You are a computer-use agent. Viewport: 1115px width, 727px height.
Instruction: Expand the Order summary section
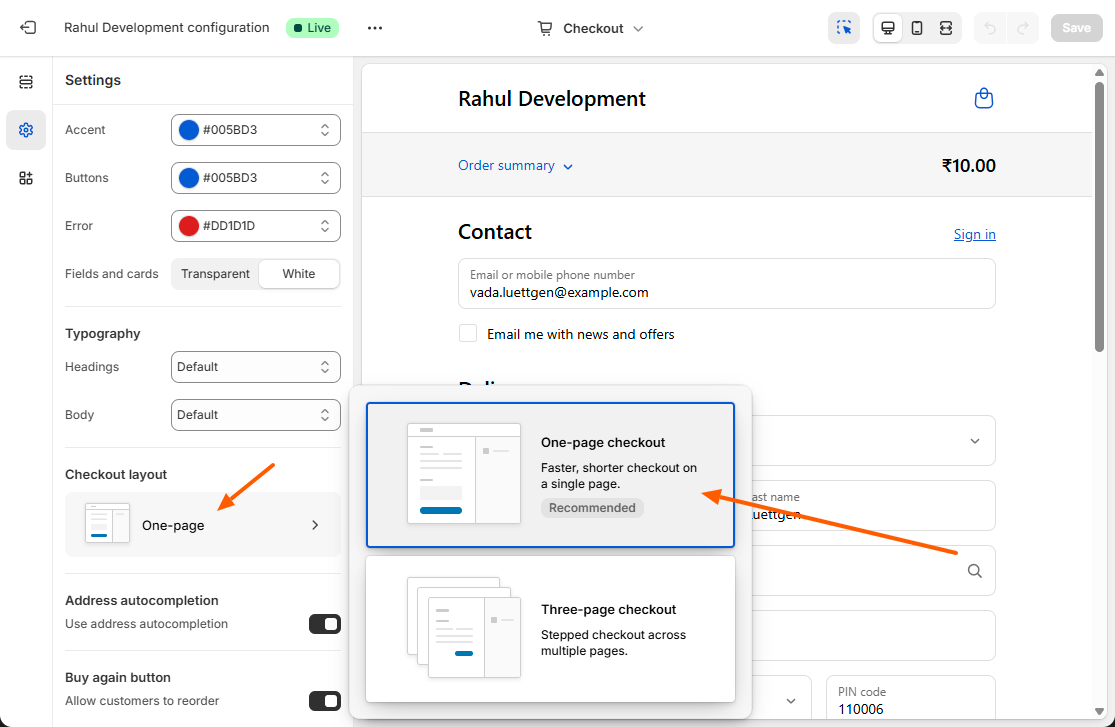pyautogui.click(x=516, y=166)
